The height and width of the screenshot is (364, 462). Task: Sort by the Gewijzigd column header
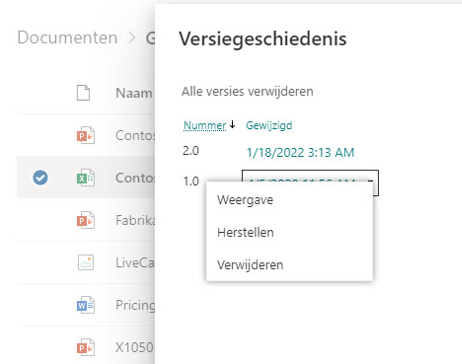pos(269,125)
